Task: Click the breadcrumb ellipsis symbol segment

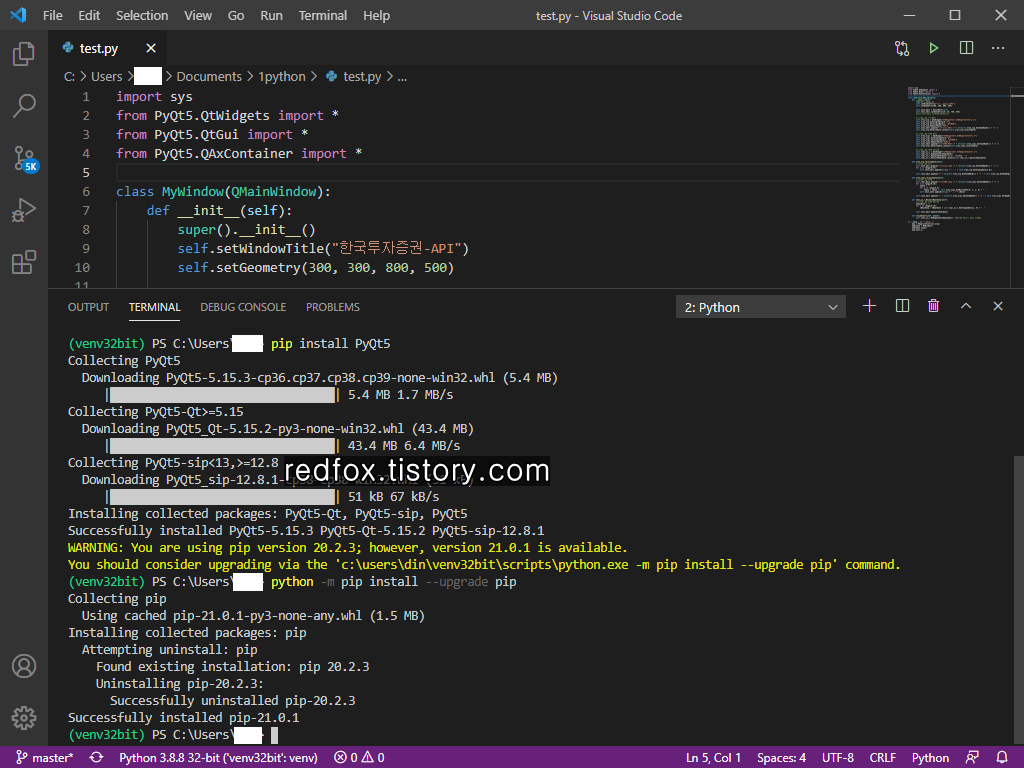Action: point(402,76)
